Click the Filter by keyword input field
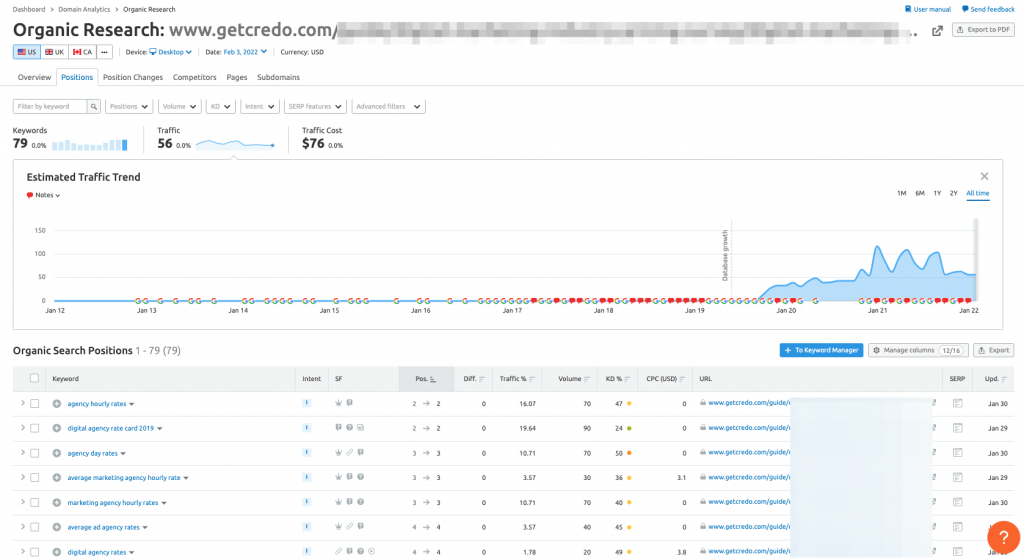Screen dimensions: 1024x560 (50, 106)
